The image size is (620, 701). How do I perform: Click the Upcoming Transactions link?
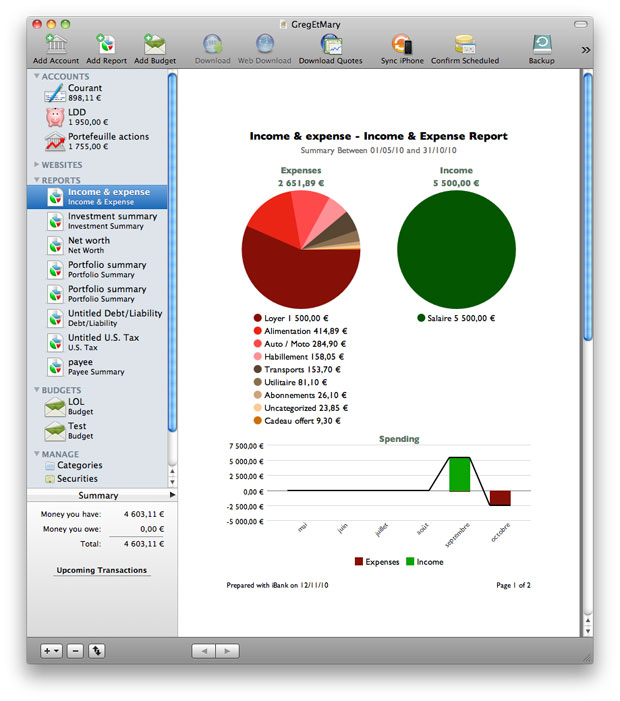(x=101, y=570)
